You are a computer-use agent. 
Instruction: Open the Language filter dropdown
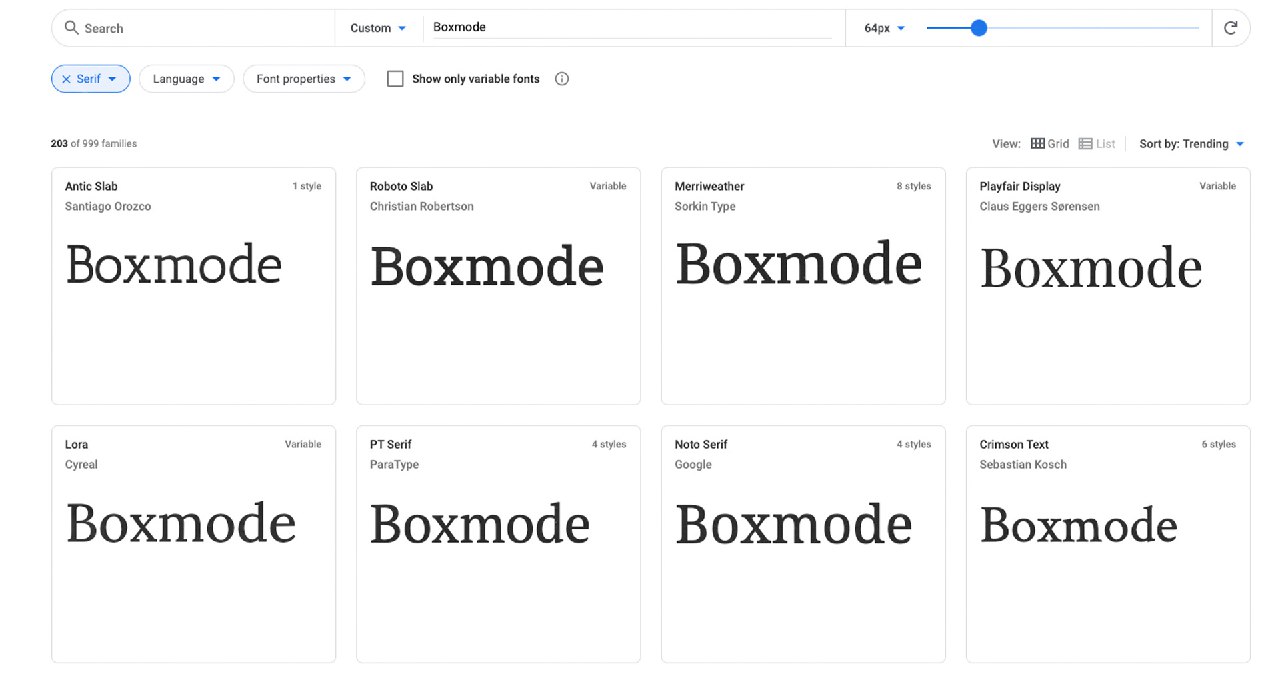tap(186, 79)
